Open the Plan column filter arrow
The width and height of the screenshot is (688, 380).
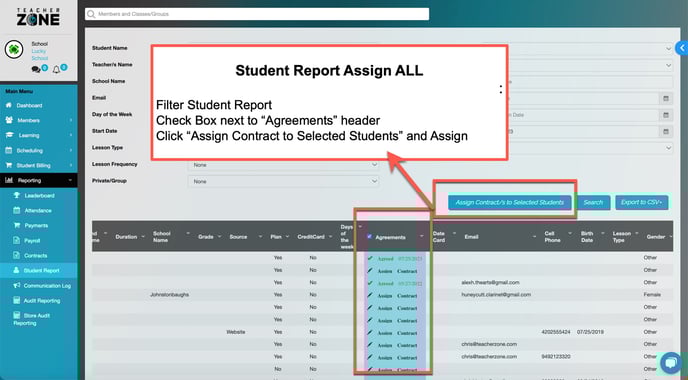pos(287,237)
